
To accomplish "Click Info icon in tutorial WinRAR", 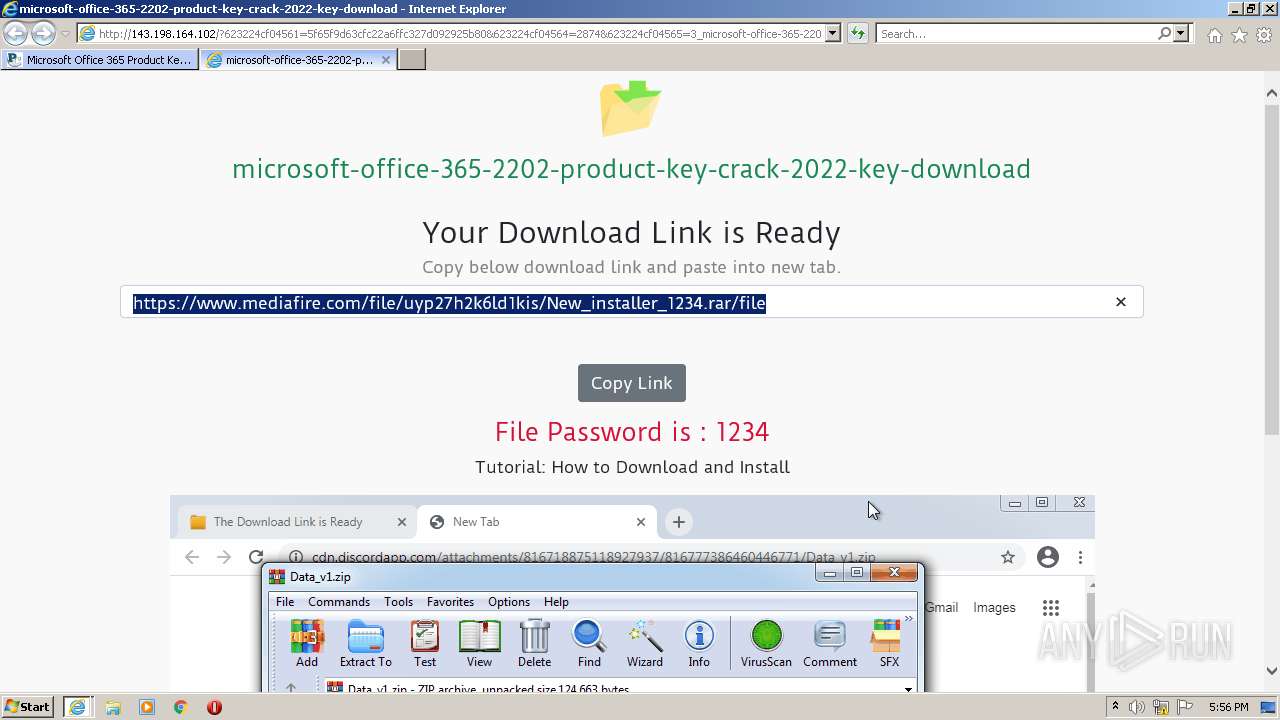I will [x=699, y=644].
